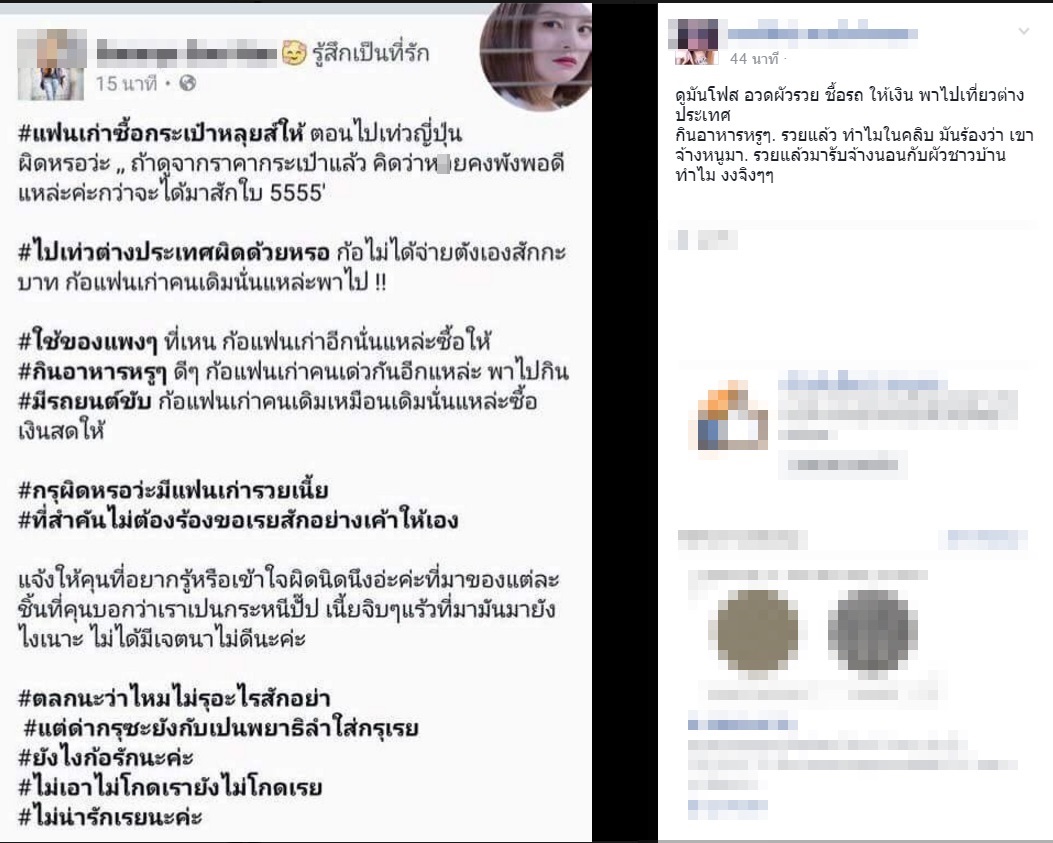Image resolution: width=1053 pixels, height=843 pixels.
Task: Open hashtag #กรุผิดหรอว่ะมีแฟนเก่ารวยเนี้ย
Action: [173, 490]
